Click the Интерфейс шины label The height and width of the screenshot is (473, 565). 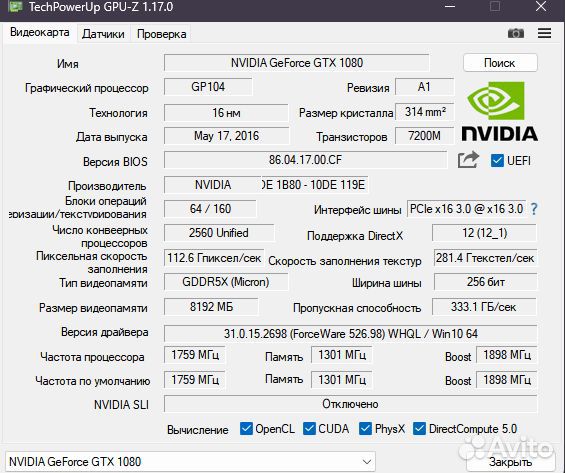tap(357, 210)
